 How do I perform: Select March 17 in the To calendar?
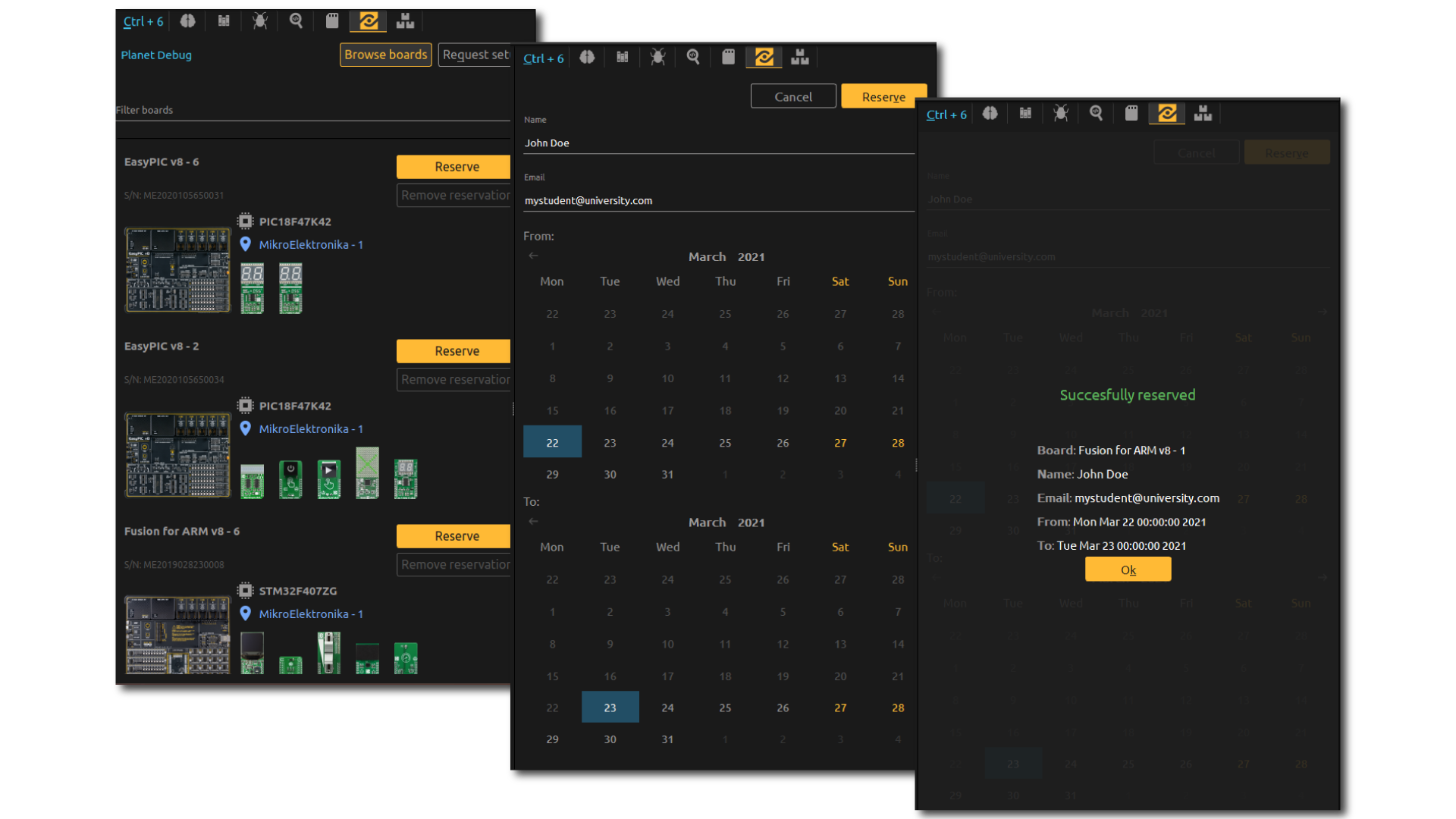(667, 676)
